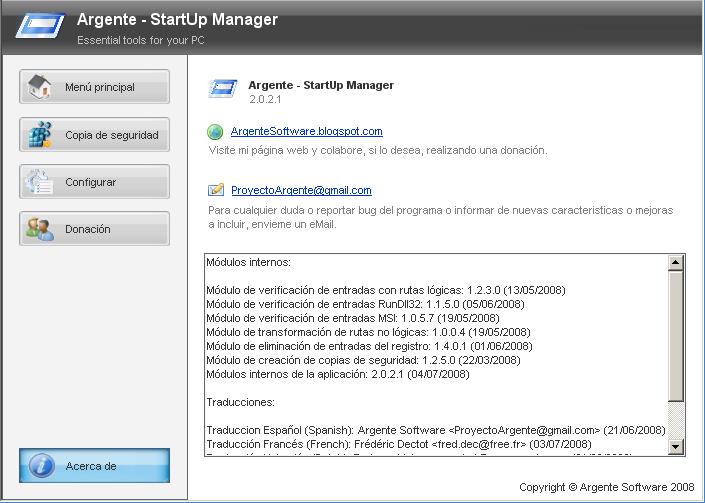Click the globe icon next to the website link
The image size is (705, 503).
pos(215,132)
